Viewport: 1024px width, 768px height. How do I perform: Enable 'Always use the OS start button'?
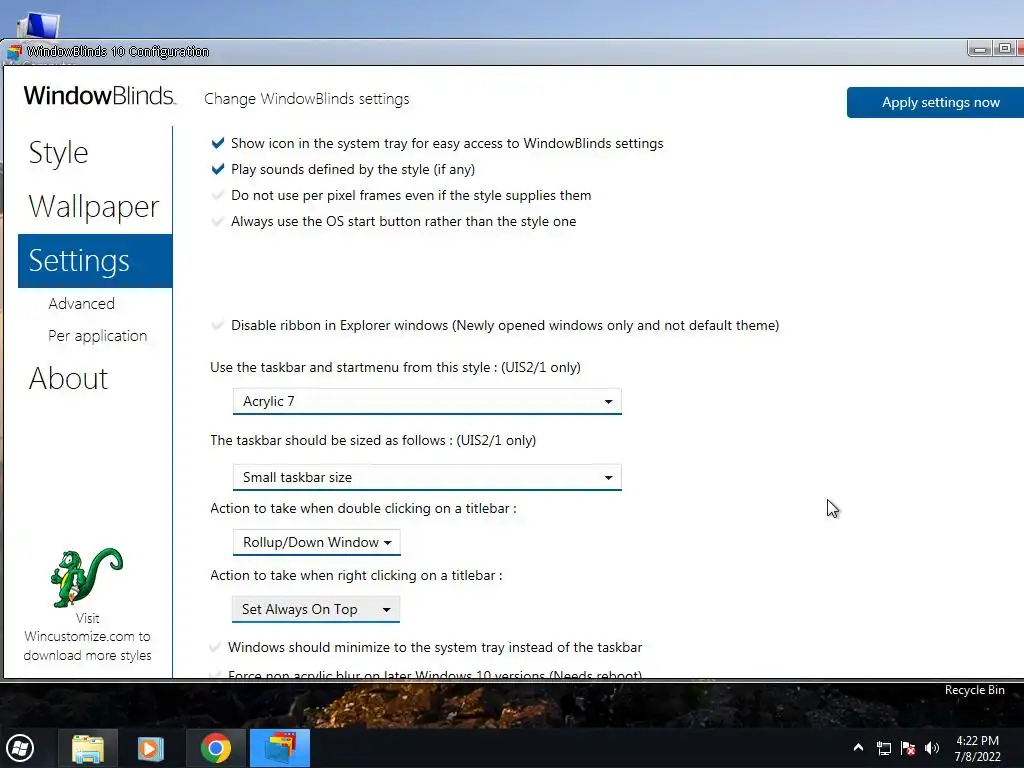[x=218, y=221]
